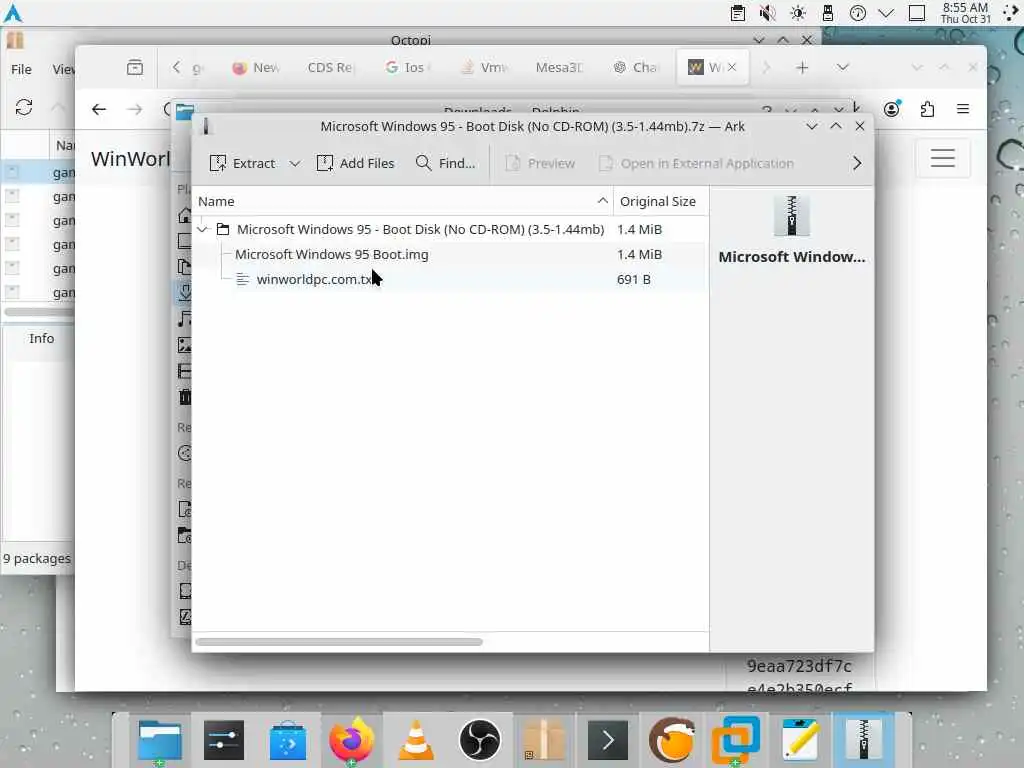Open the orange swirl dock icon

672,741
